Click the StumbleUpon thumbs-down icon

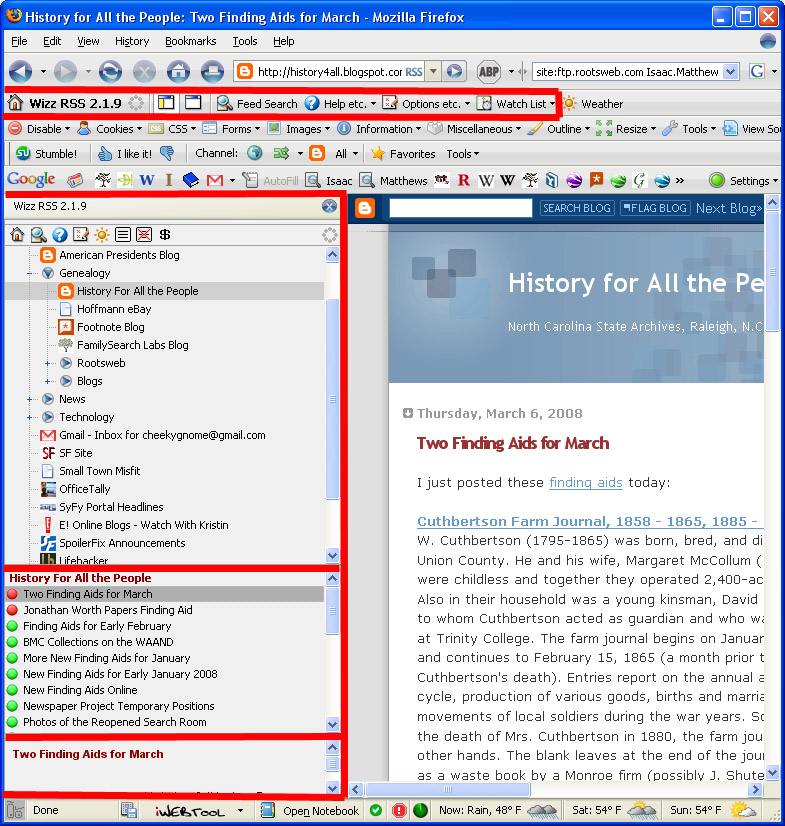(167, 153)
